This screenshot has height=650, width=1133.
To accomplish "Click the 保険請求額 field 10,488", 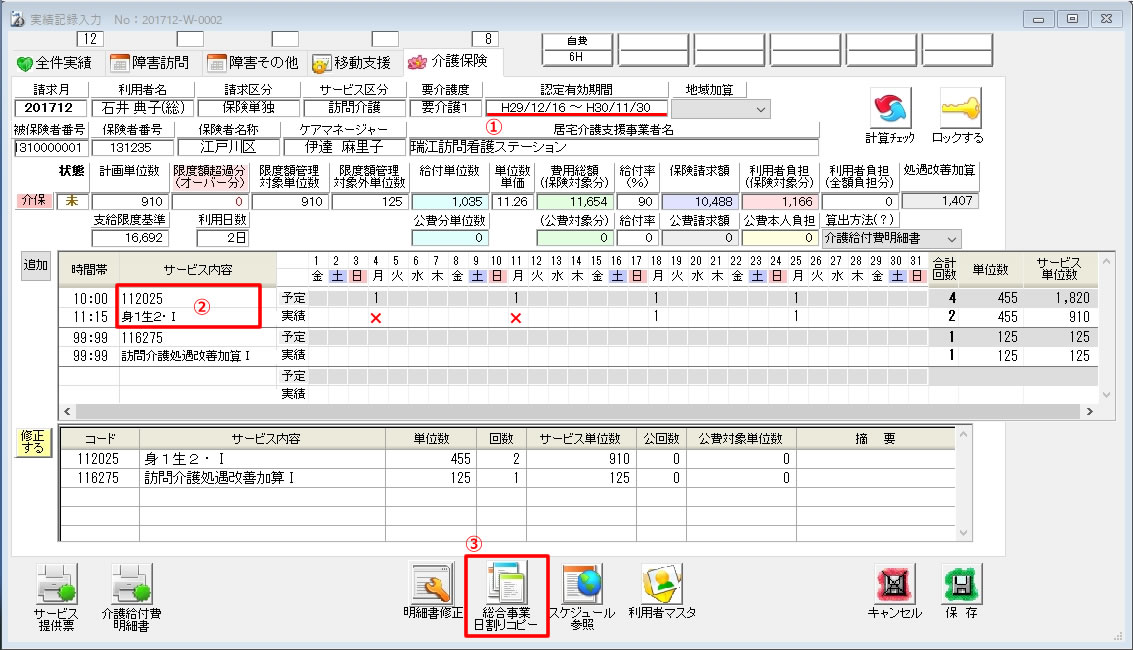I will tap(699, 202).
